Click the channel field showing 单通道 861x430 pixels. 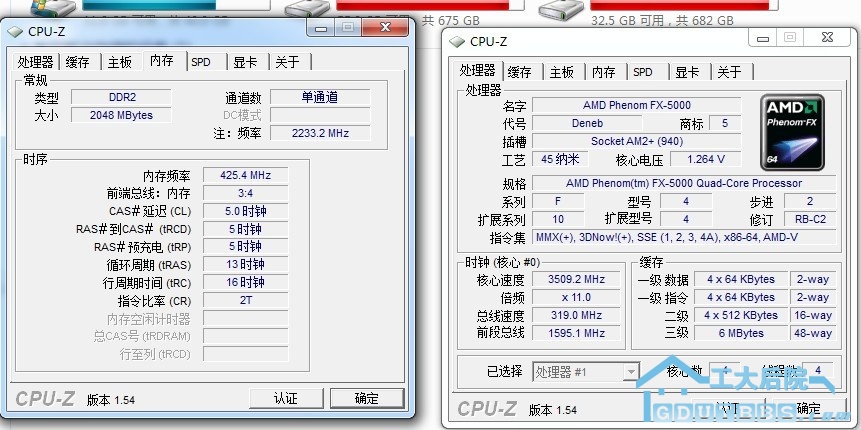tap(320, 97)
